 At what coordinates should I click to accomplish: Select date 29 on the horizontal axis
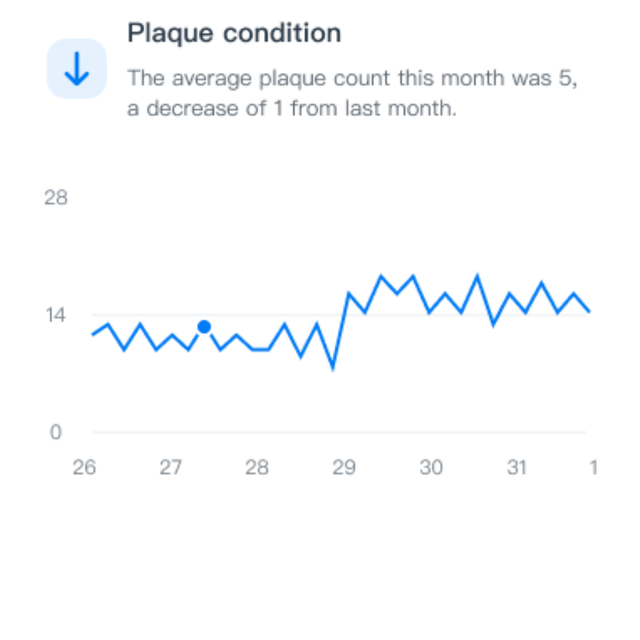[344, 467]
